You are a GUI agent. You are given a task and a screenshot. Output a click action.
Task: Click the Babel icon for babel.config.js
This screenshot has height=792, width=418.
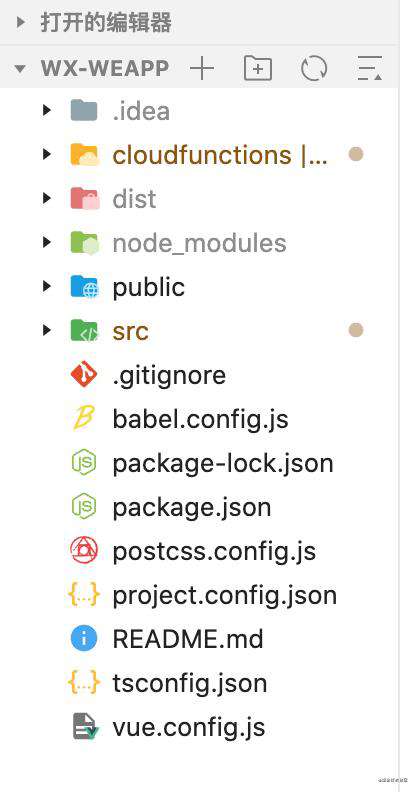84,419
